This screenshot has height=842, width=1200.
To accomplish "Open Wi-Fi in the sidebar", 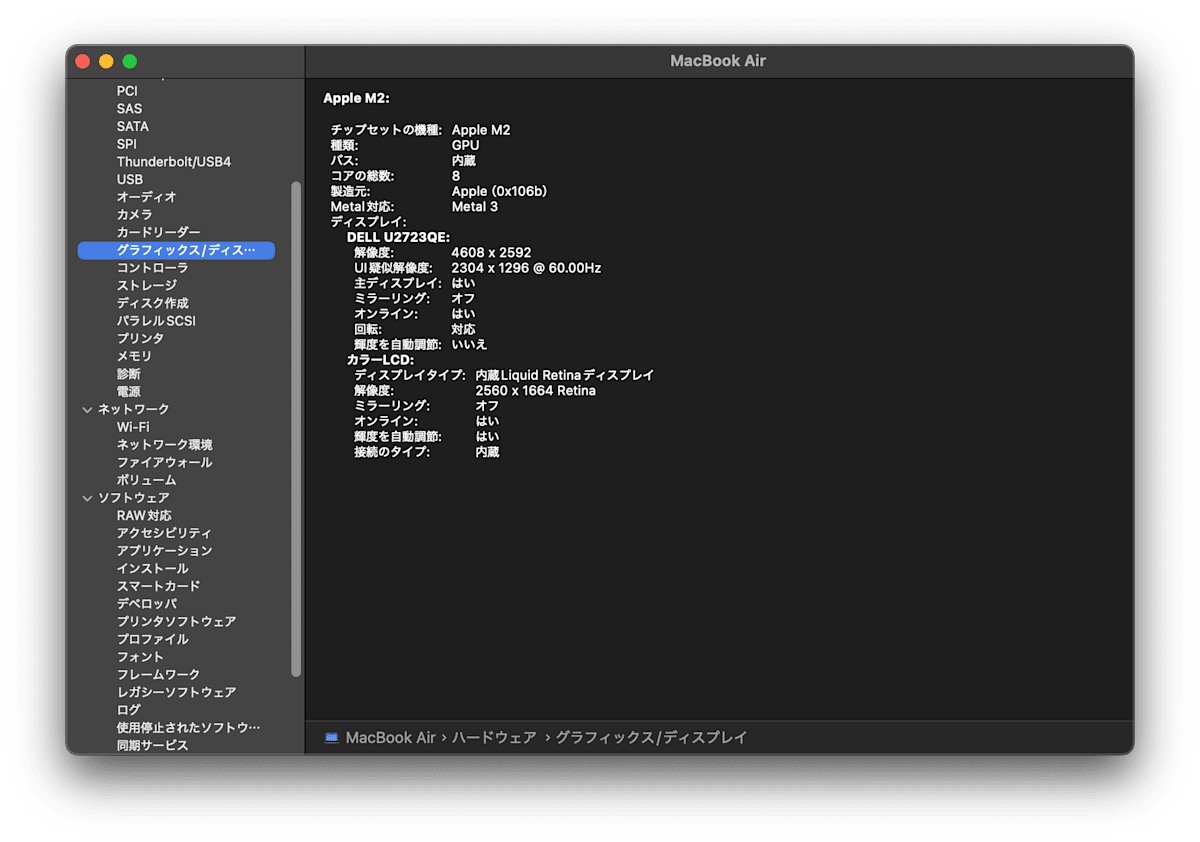I will [x=133, y=427].
